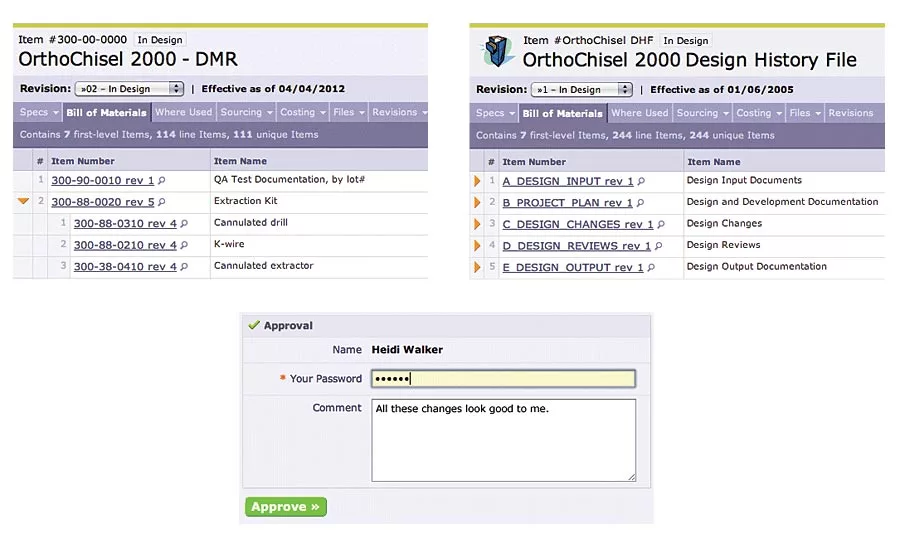Click the OrthoChisel DHF item thumbnail icon
900x550 pixels.
[x=497, y=51]
